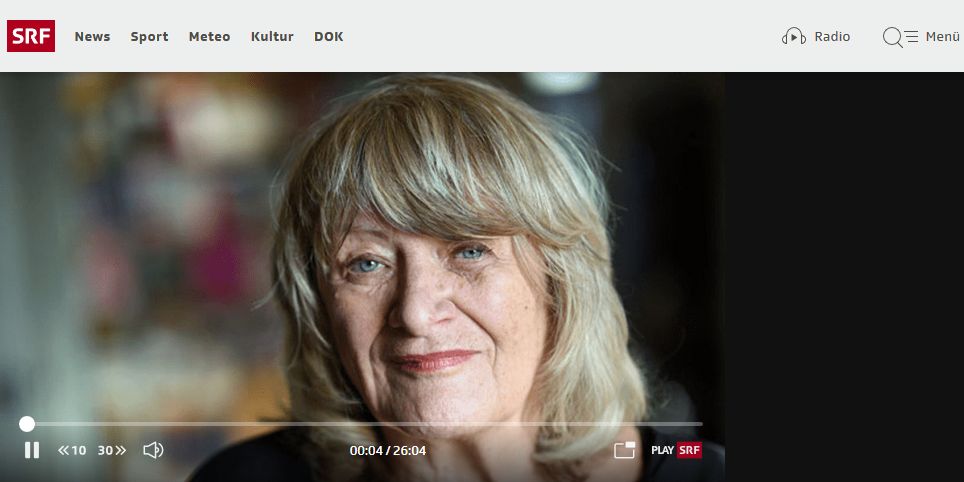Expand the hamburger menu lines icon

pos(912,37)
